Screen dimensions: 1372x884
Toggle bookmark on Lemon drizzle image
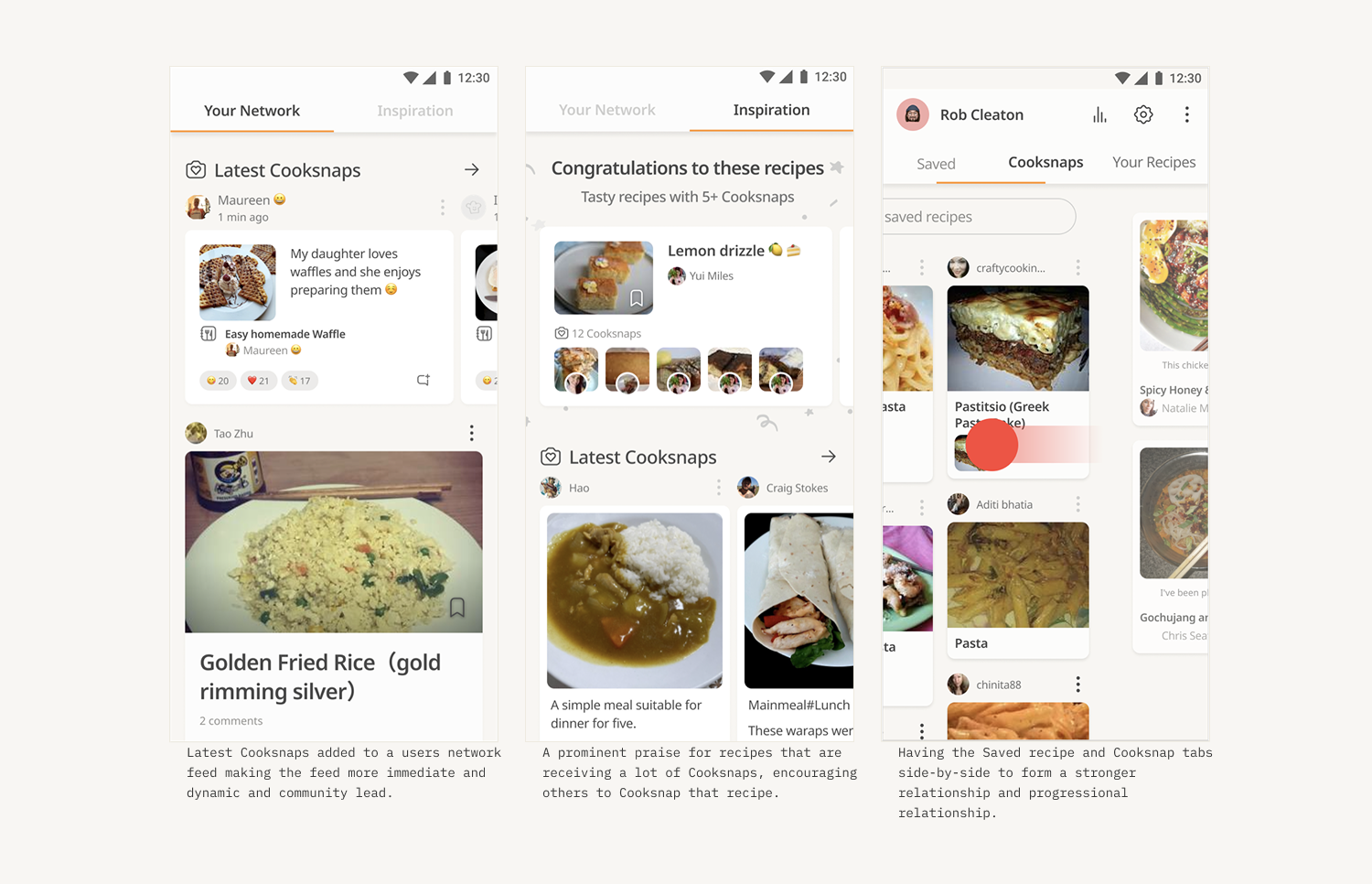pyautogui.click(x=637, y=298)
